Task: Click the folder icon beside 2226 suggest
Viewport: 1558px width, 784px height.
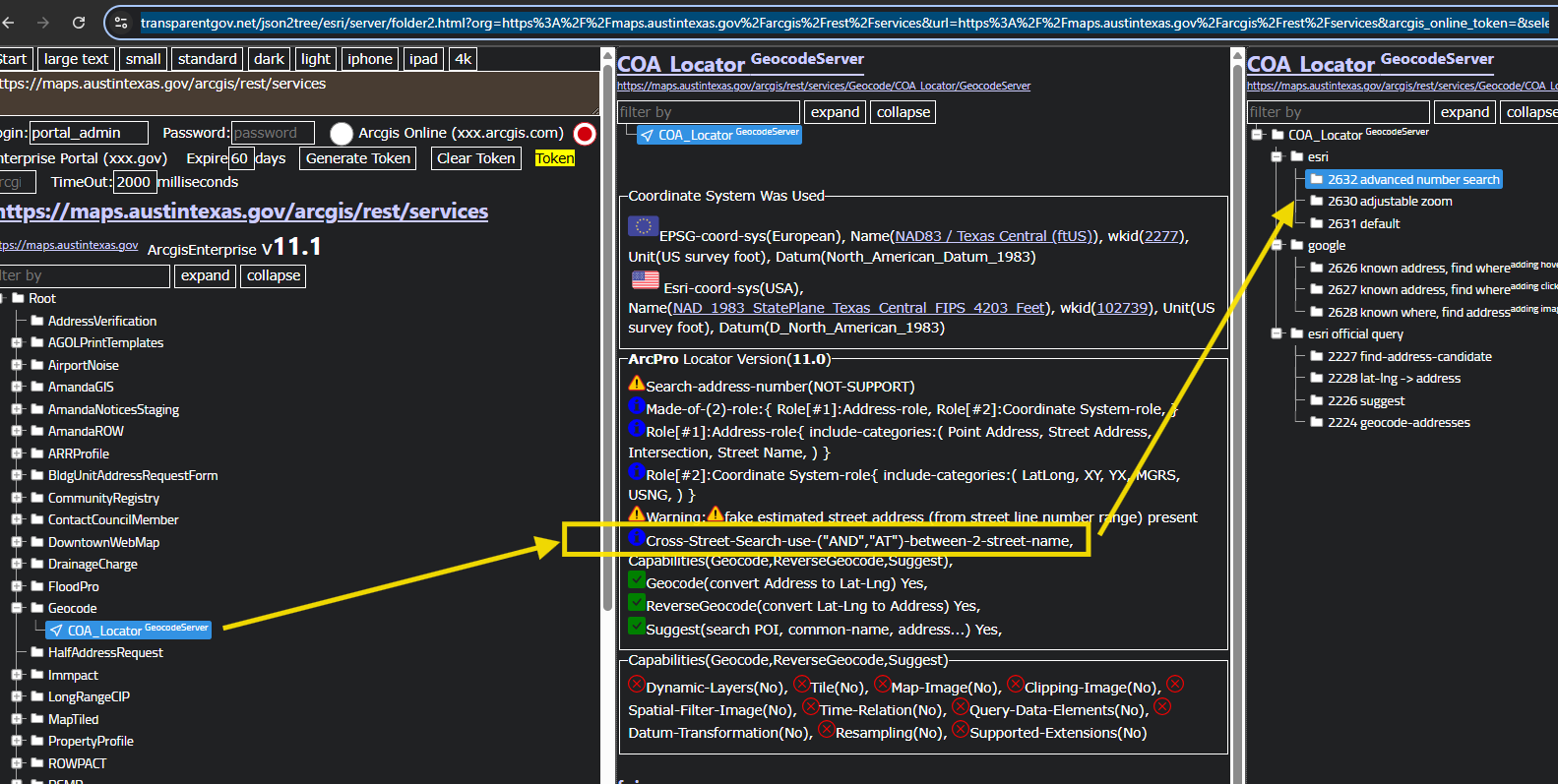Action: (x=1317, y=400)
